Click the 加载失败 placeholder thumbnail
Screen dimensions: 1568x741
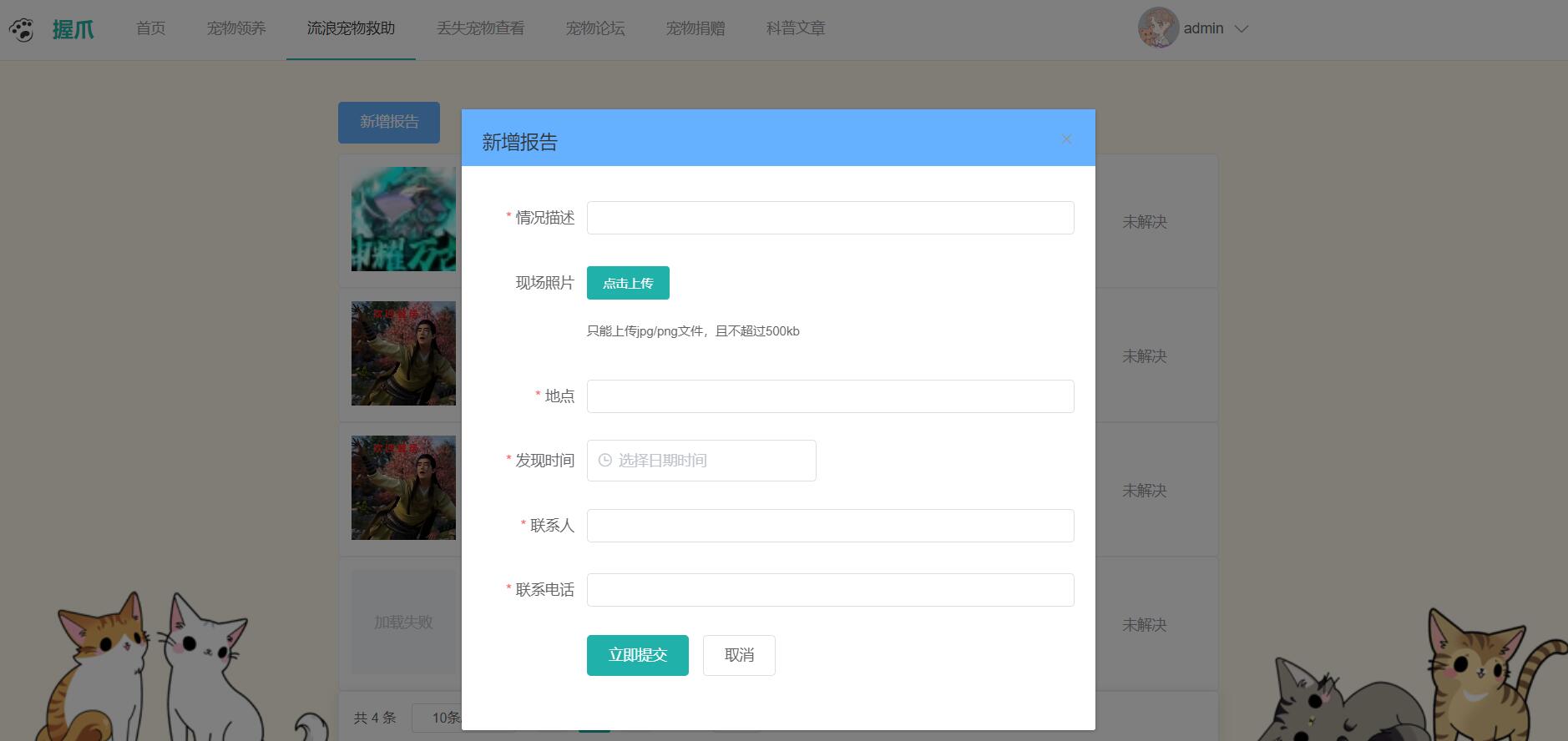(404, 623)
